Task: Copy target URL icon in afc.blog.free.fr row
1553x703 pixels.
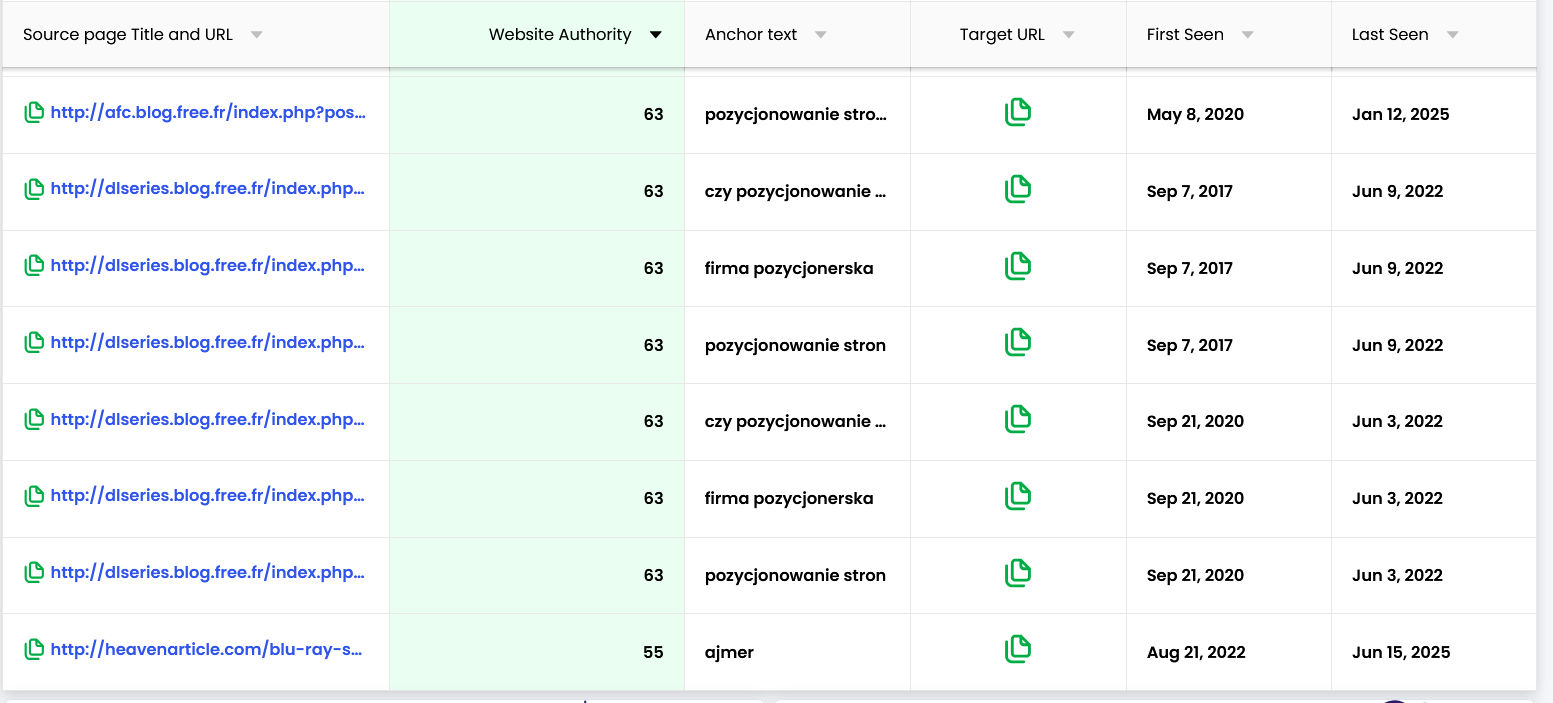Action: coord(1017,112)
